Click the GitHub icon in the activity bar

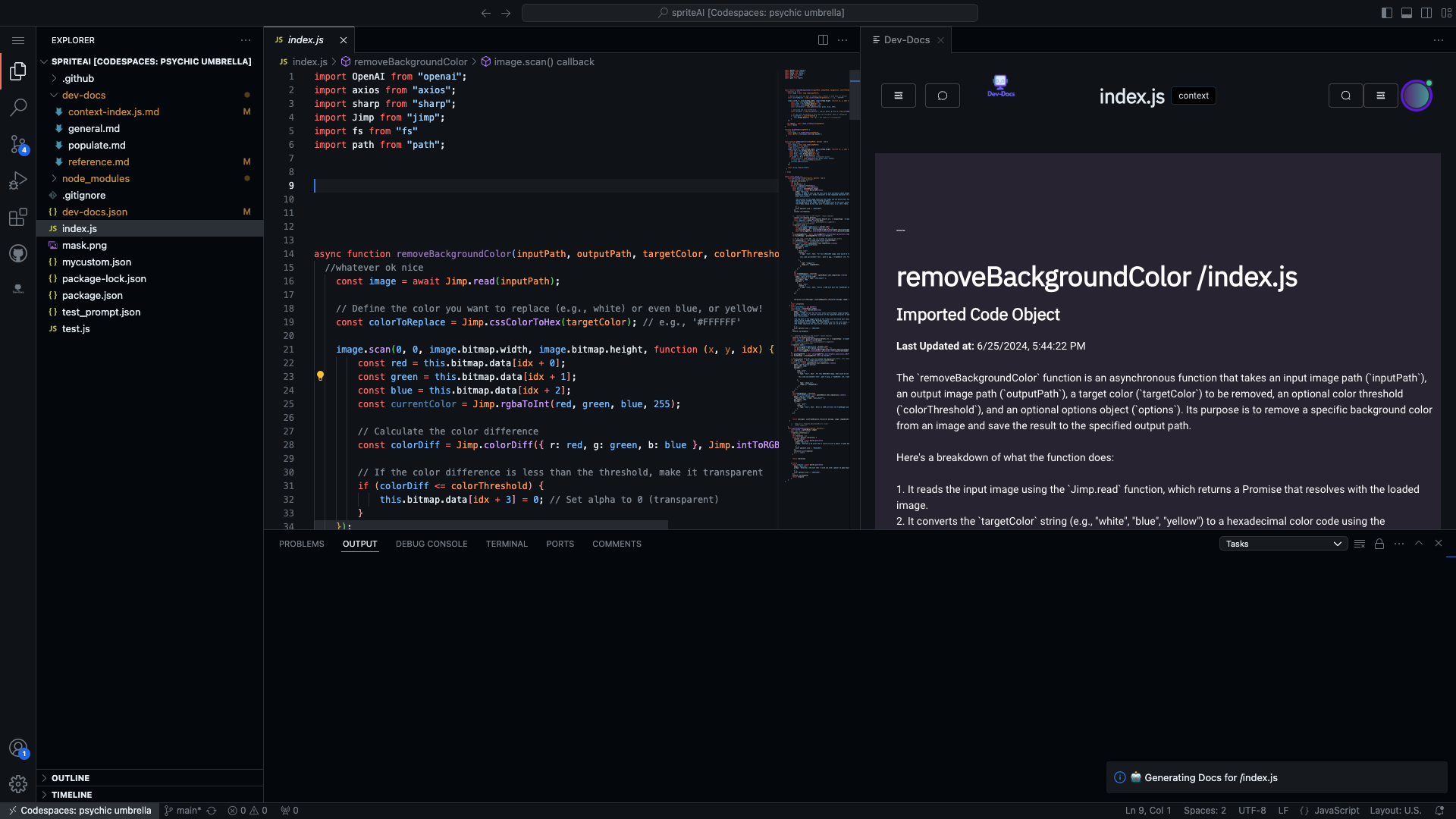18,253
